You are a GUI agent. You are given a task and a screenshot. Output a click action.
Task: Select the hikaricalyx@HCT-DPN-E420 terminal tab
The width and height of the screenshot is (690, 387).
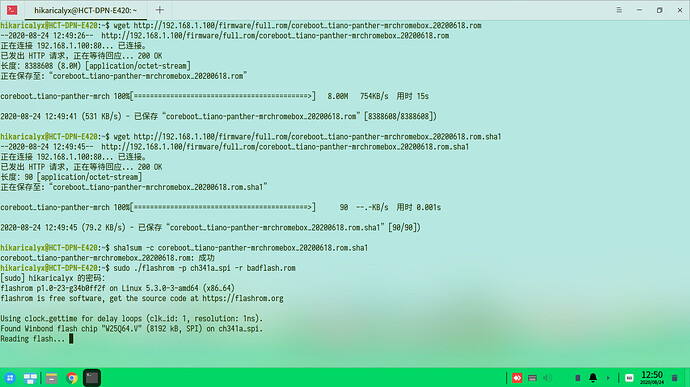tap(85, 10)
